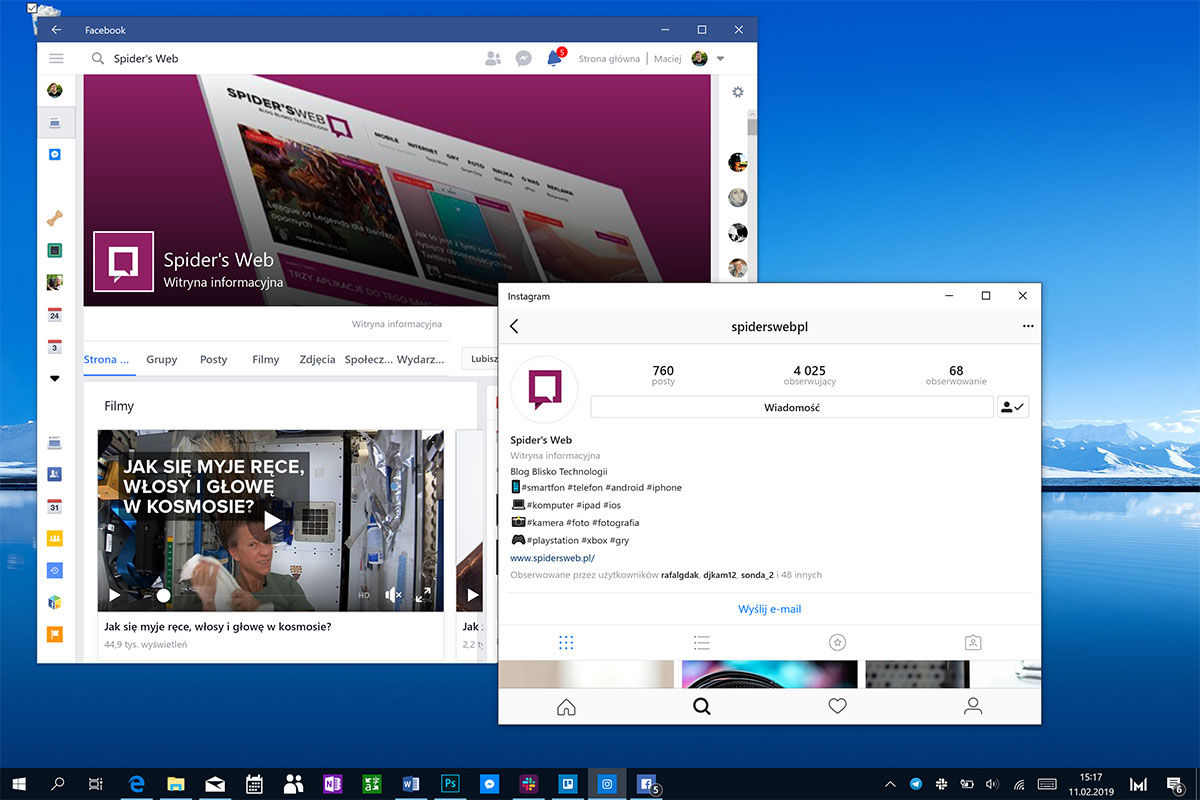Open the Windows Start button

point(19,785)
